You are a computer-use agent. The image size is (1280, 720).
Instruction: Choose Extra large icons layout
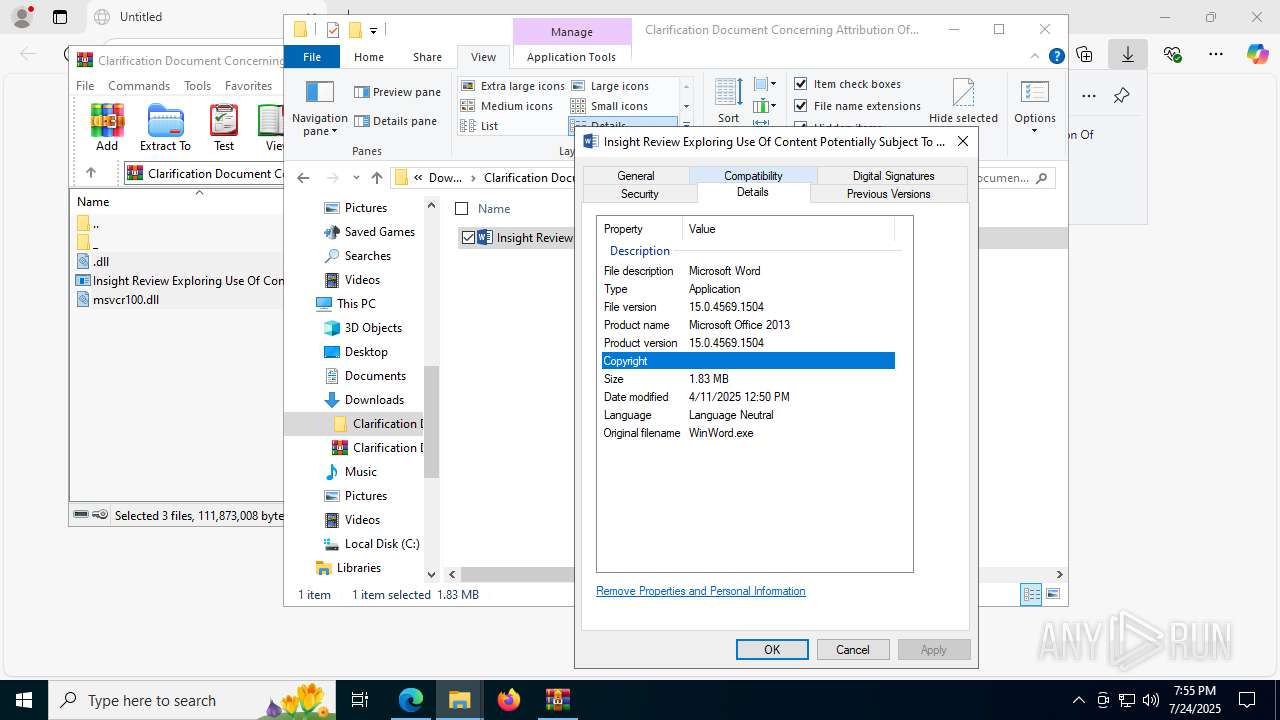point(513,86)
